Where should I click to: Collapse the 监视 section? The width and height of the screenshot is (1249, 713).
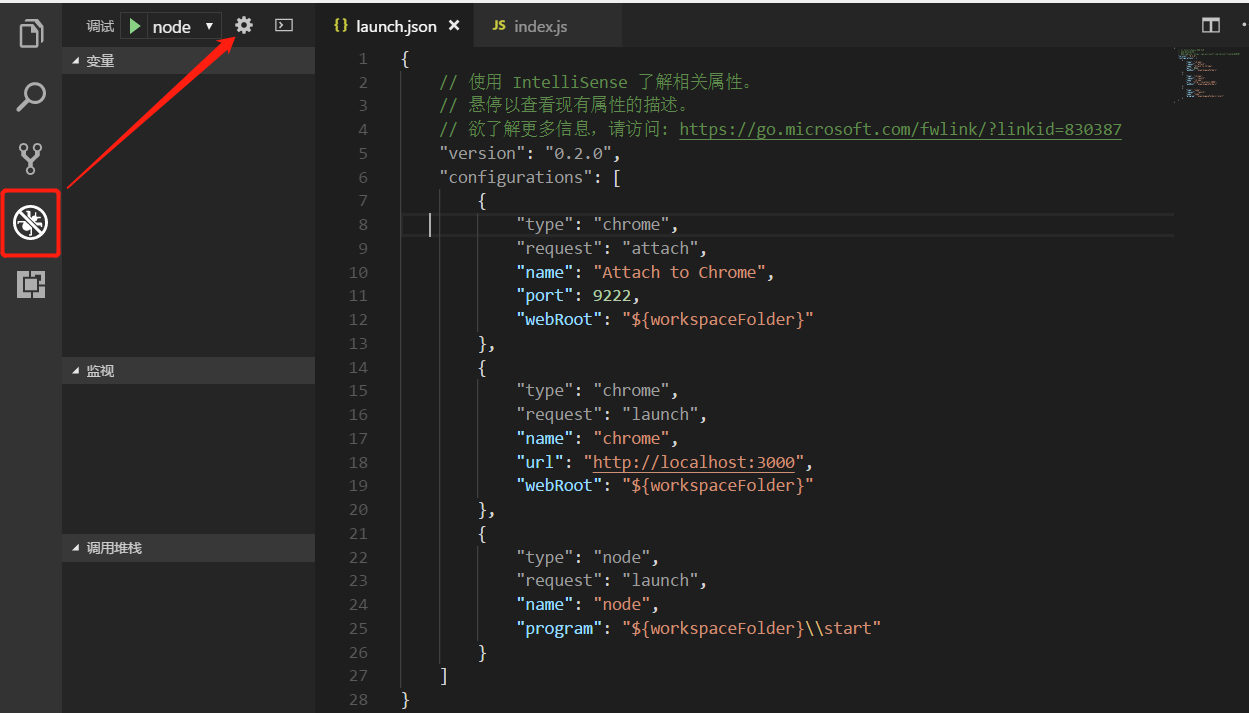pos(100,371)
